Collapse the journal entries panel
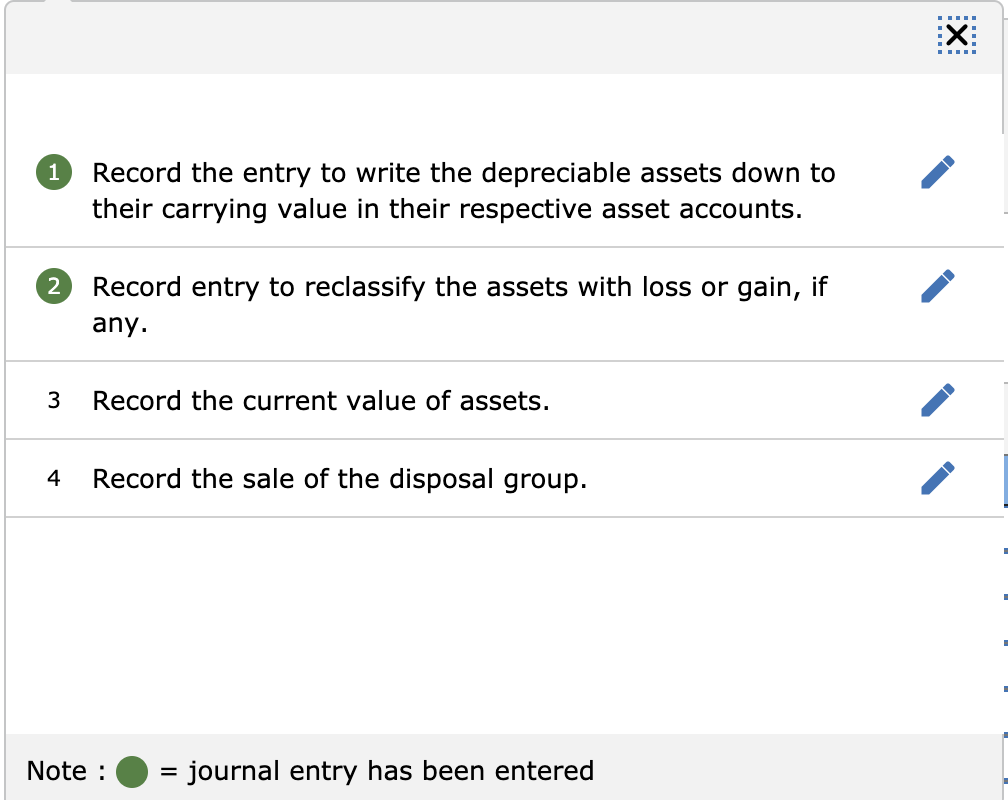Viewport: 1008px width, 800px height. coord(957,34)
